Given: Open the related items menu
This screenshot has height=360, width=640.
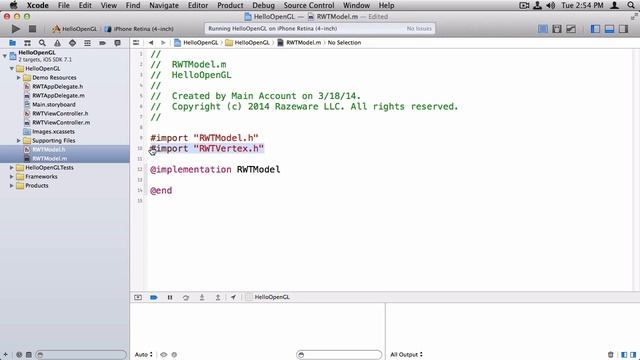Looking at the screenshot, I should pyautogui.click(x=136, y=42).
